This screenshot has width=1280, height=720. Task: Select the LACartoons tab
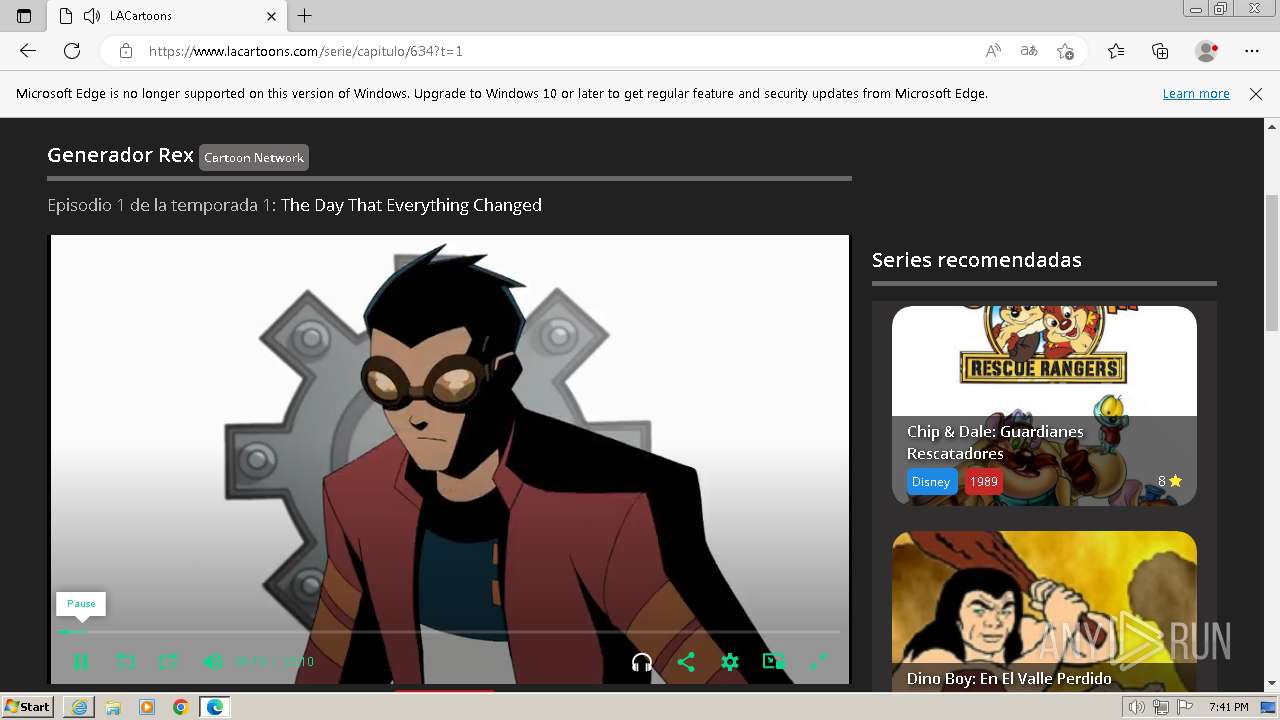click(167, 16)
